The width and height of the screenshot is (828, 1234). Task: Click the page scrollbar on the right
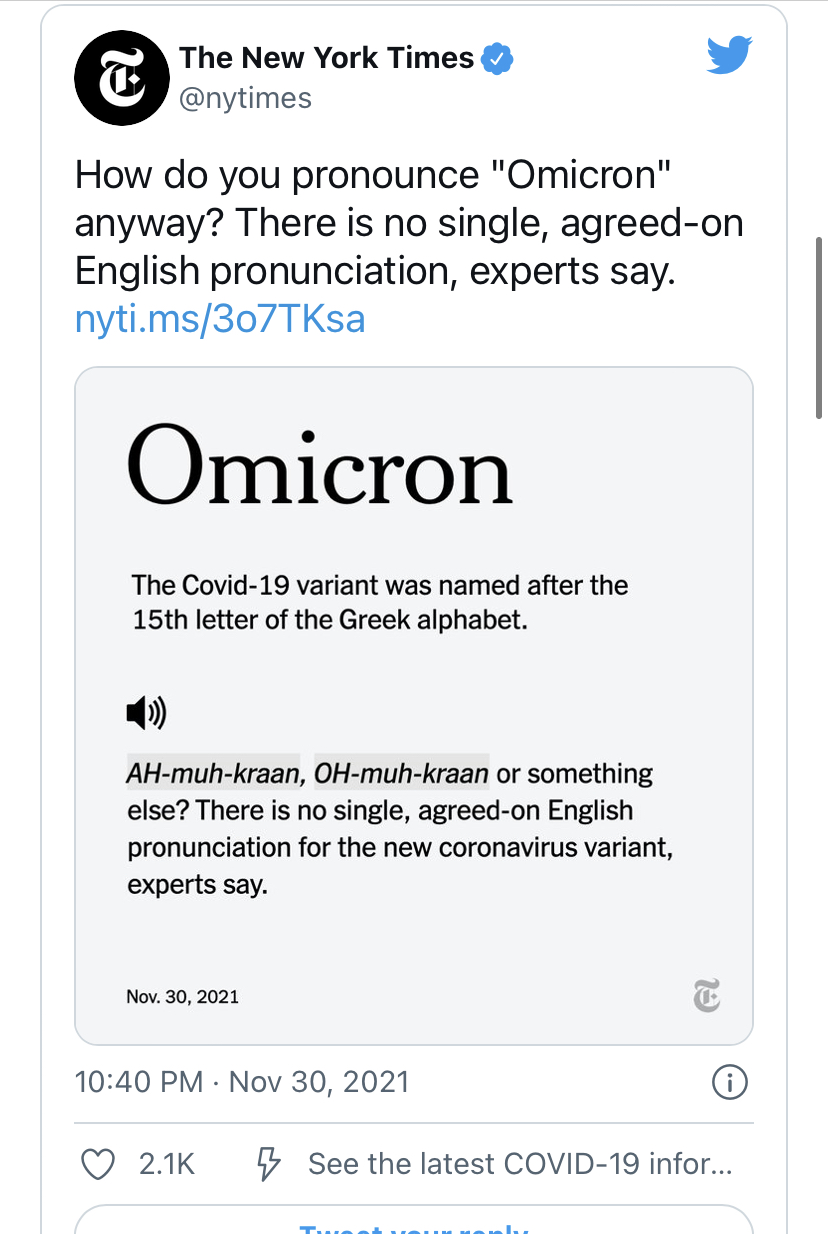pos(821,328)
